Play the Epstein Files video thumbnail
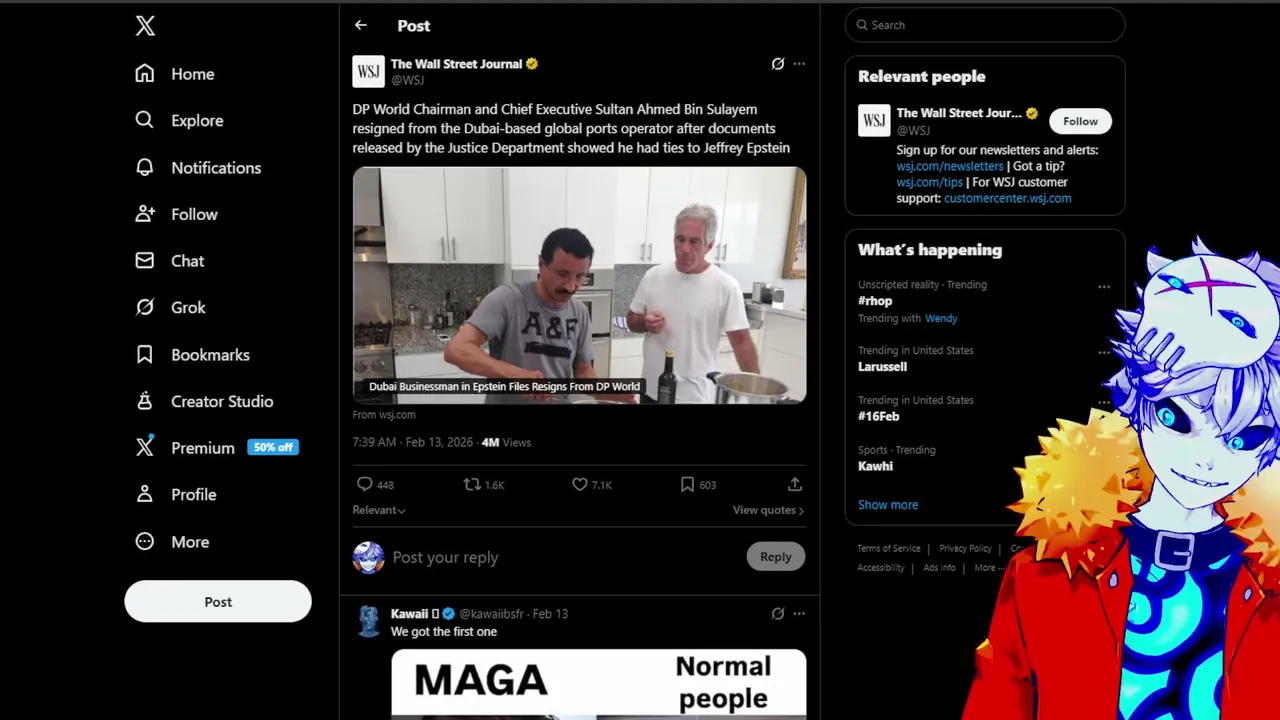 click(579, 286)
